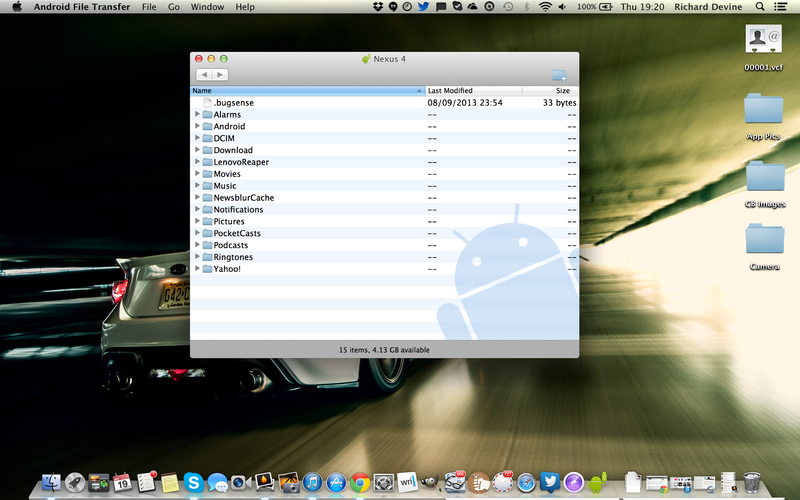Click the Dropbox icon in menu bar
800x500 pixels.
pyautogui.click(x=376, y=7)
